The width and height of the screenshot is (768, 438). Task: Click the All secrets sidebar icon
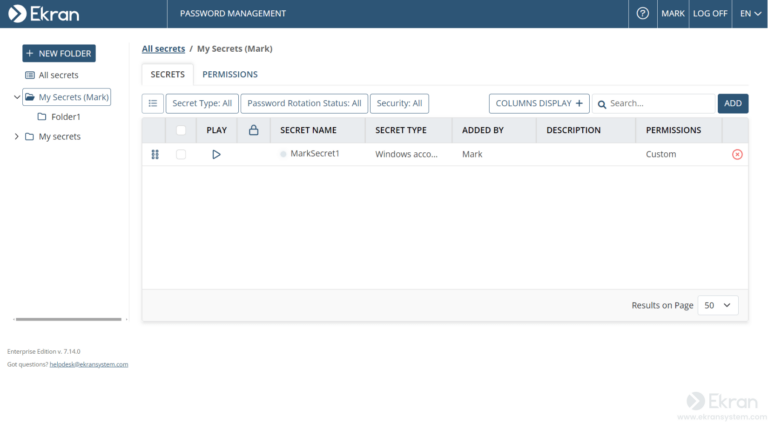(x=29, y=75)
